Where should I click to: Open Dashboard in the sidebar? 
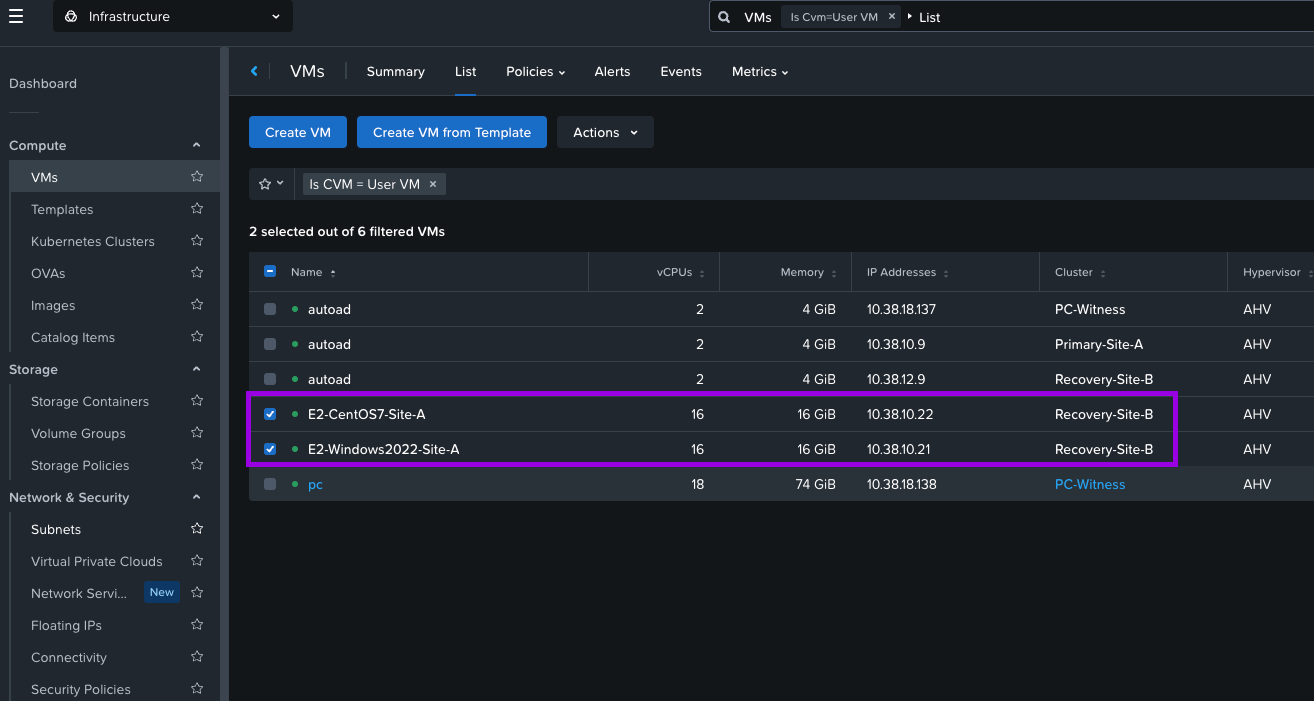click(43, 83)
